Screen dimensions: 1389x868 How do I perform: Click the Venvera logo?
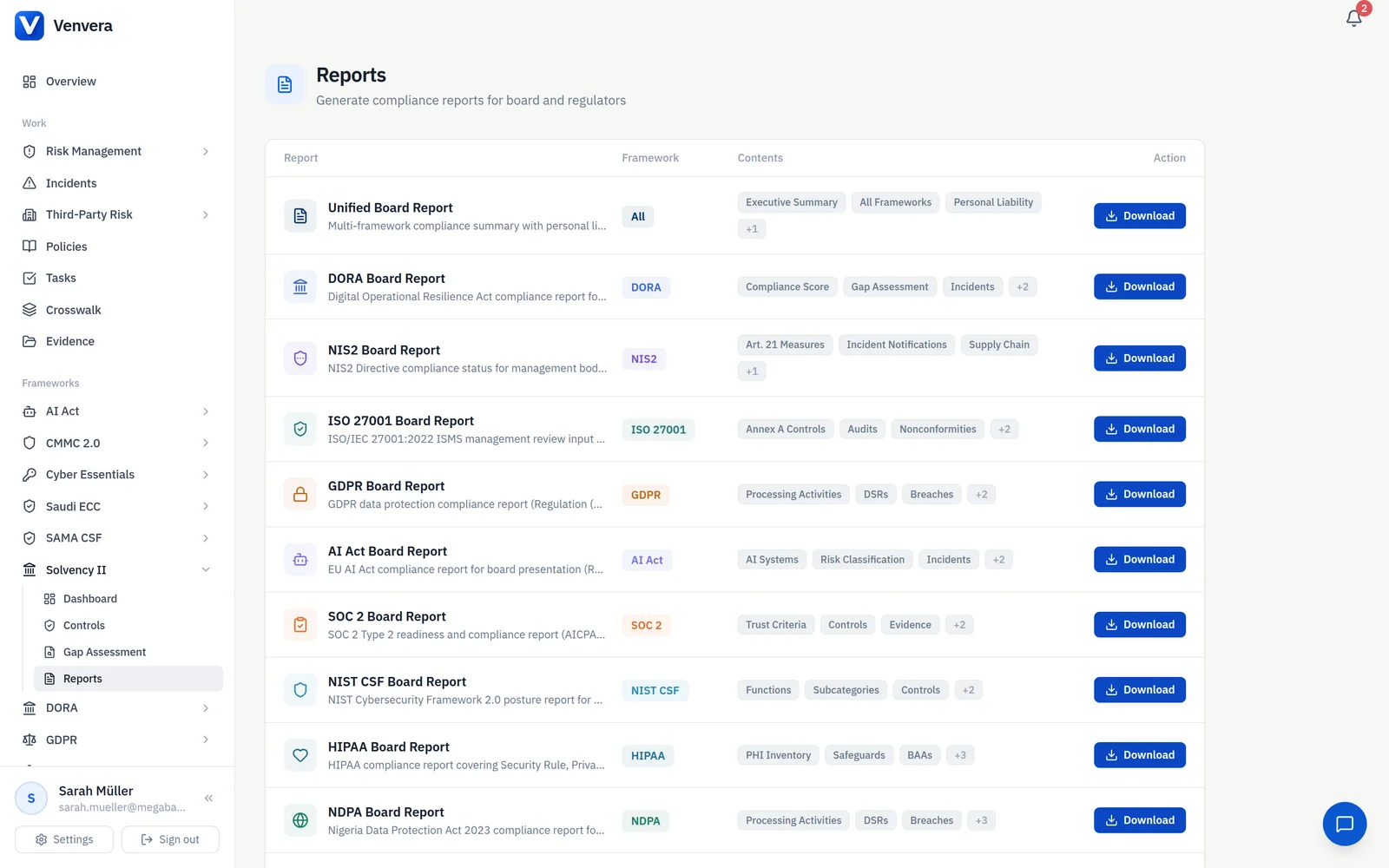(30, 25)
